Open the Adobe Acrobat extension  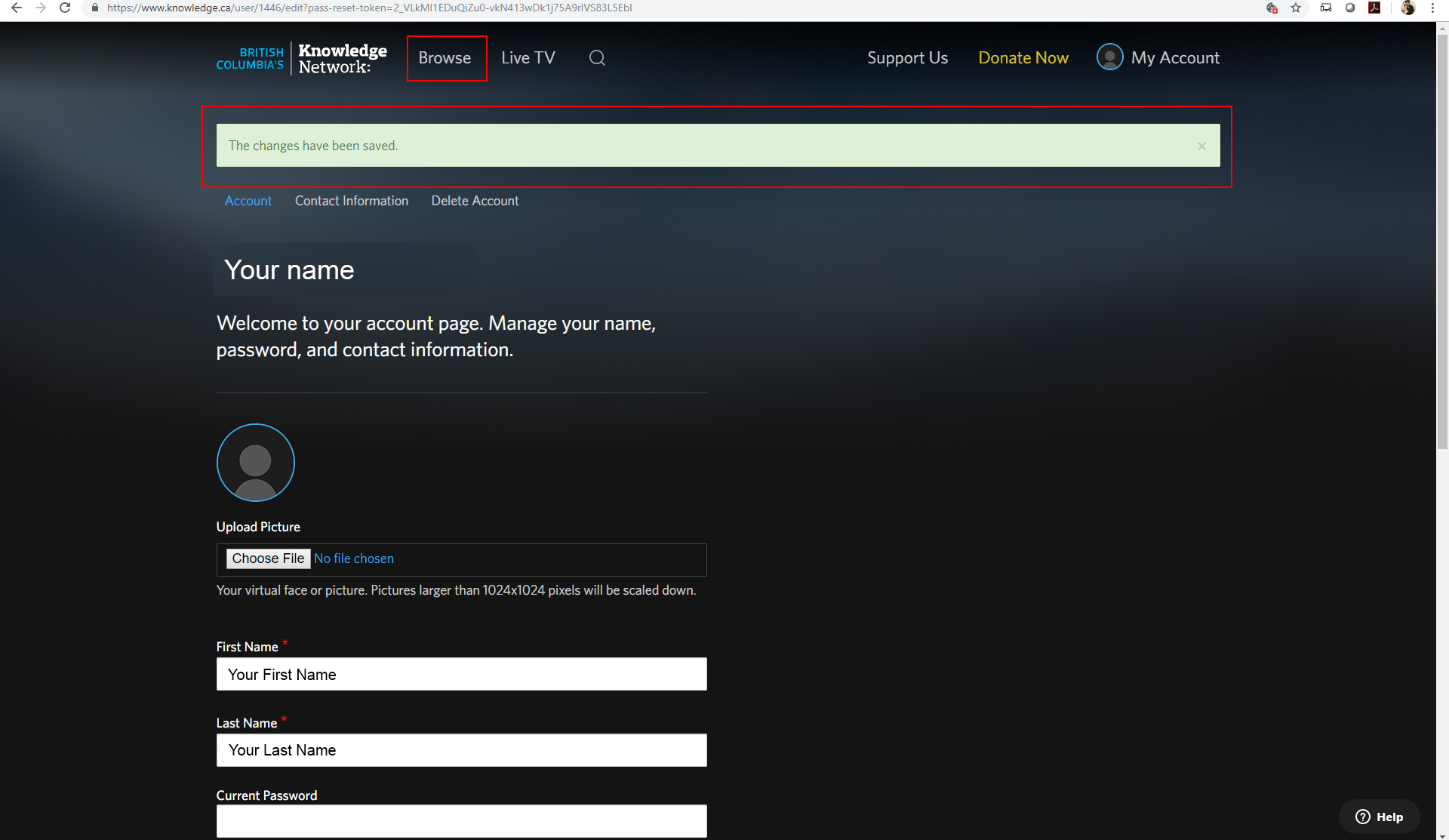pyautogui.click(x=1374, y=8)
